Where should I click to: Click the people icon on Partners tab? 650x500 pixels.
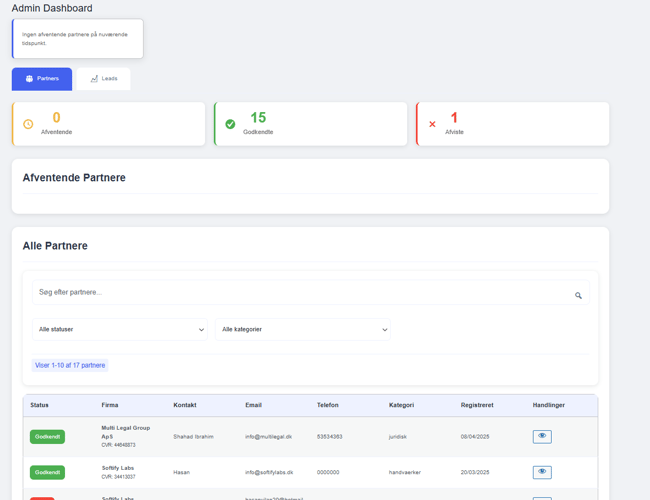[x=29, y=79]
